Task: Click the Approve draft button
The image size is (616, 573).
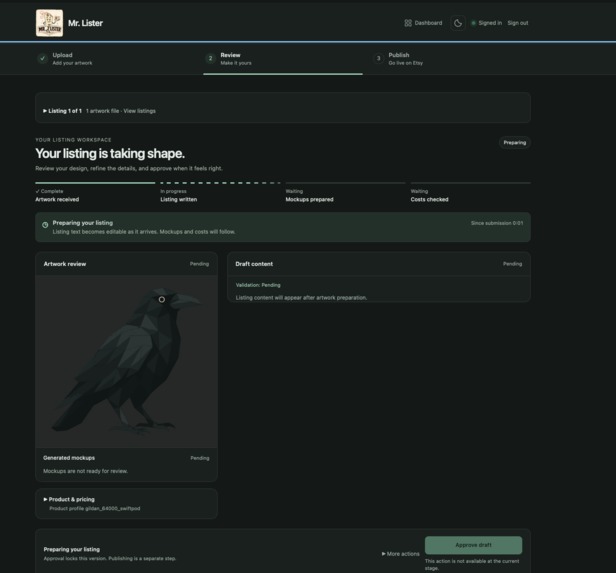Action: click(x=473, y=545)
